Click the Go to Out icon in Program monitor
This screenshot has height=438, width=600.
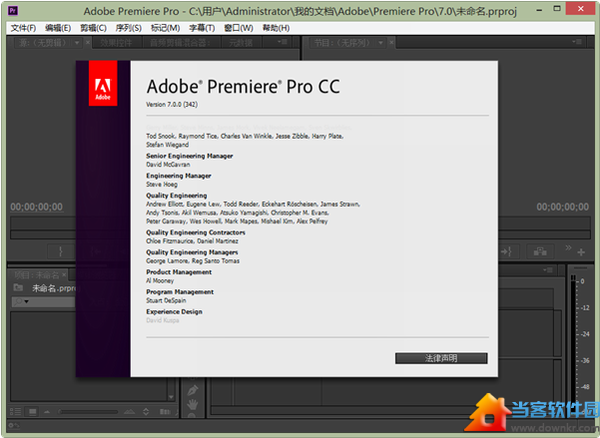point(508,251)
